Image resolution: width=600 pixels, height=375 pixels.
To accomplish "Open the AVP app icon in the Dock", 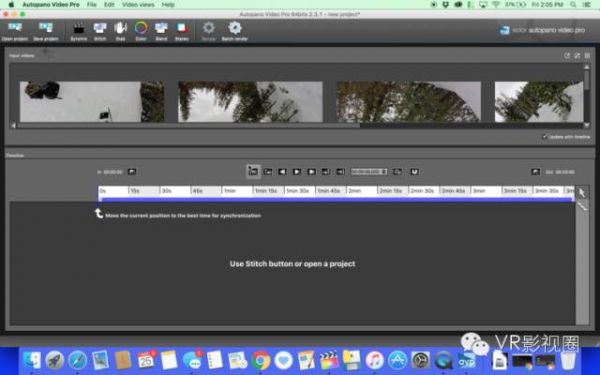I will point(466,360).
